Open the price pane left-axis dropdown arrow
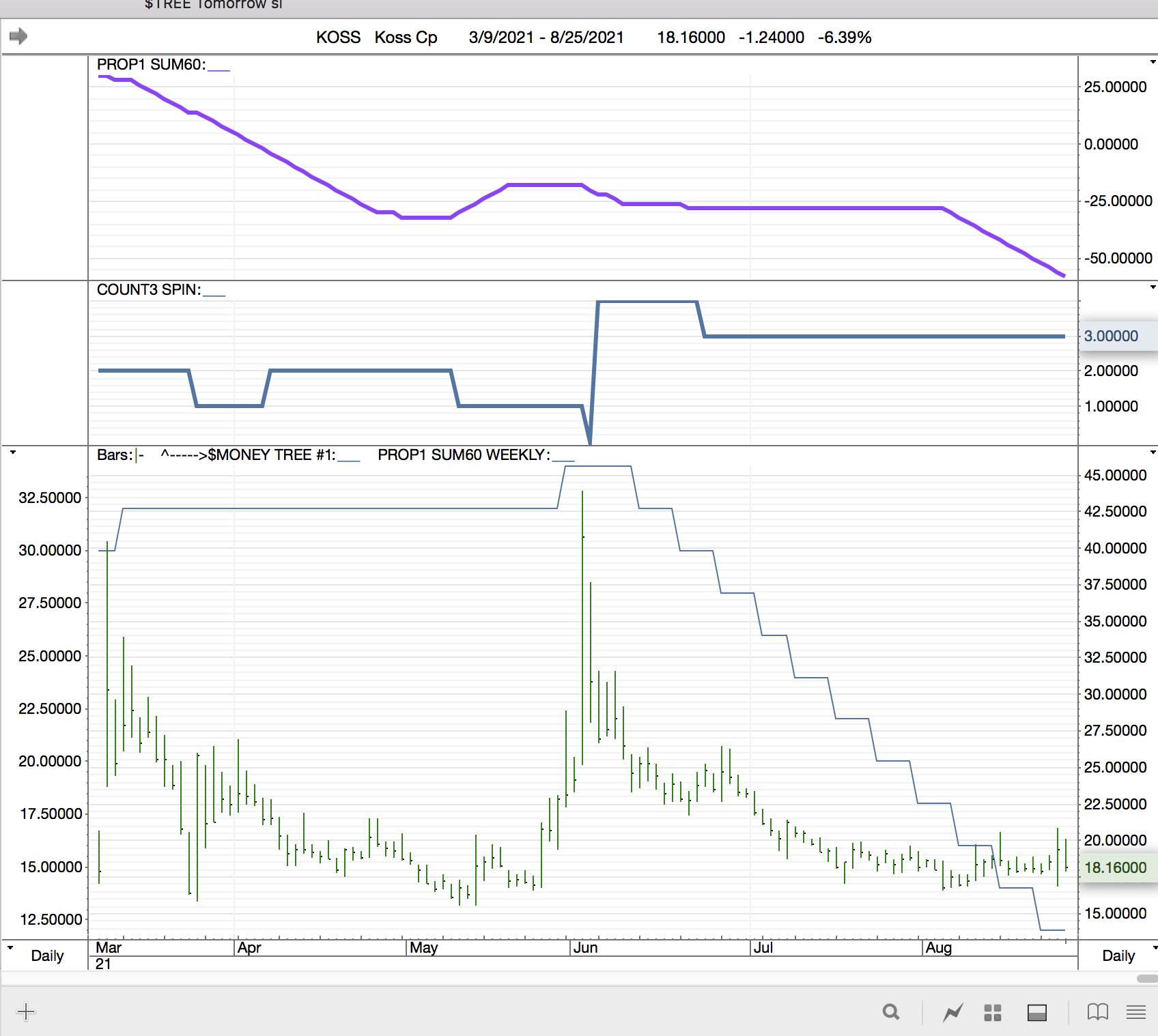 pos(12,452)
